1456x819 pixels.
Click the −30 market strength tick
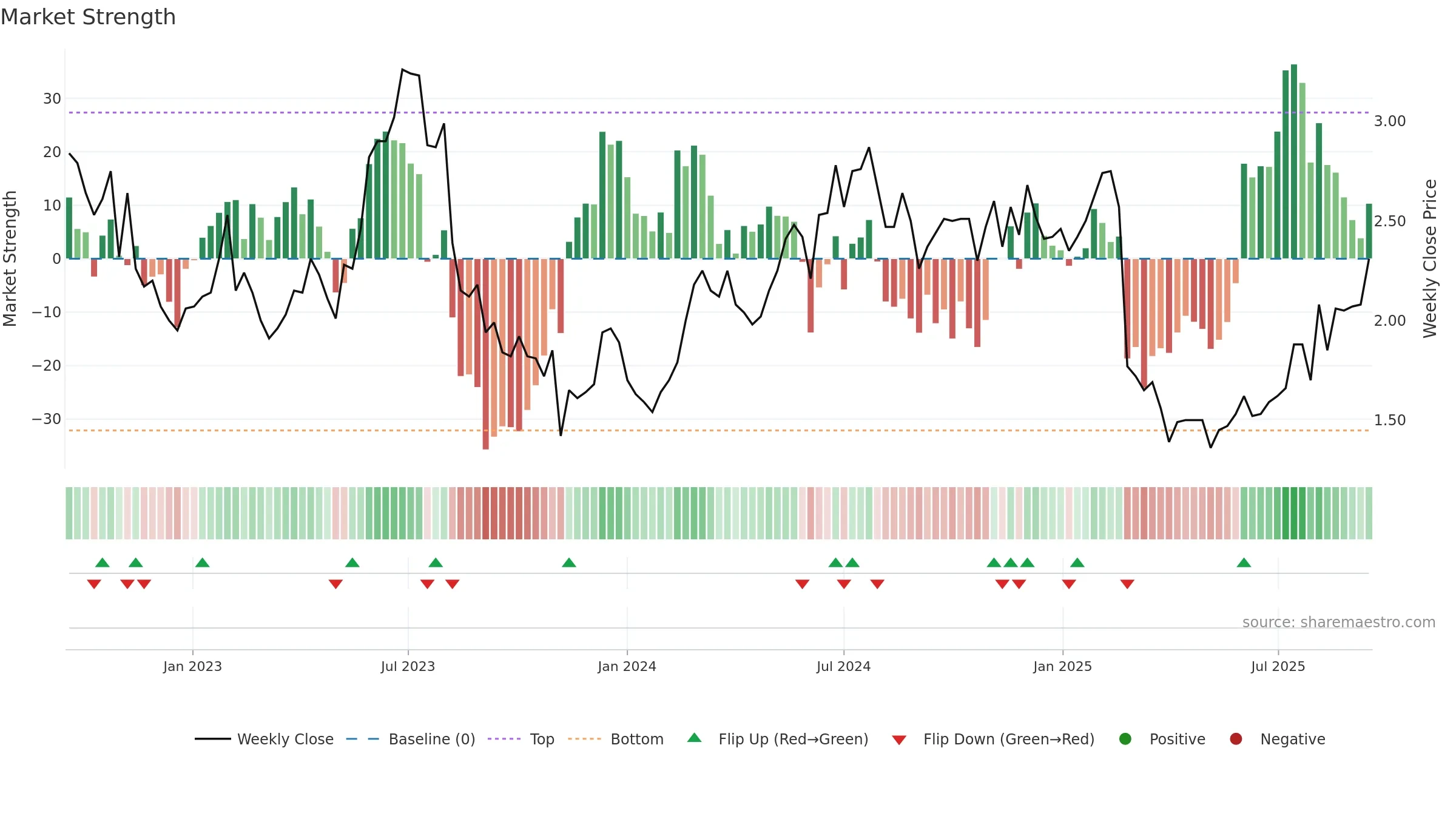point(47,419)
